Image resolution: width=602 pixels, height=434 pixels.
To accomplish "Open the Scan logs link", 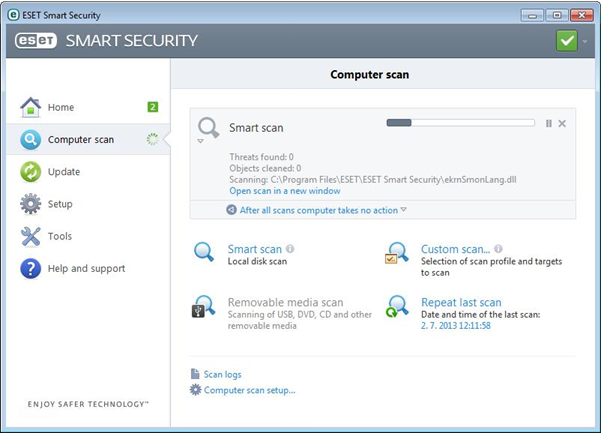I will click(x=224, y=374).
